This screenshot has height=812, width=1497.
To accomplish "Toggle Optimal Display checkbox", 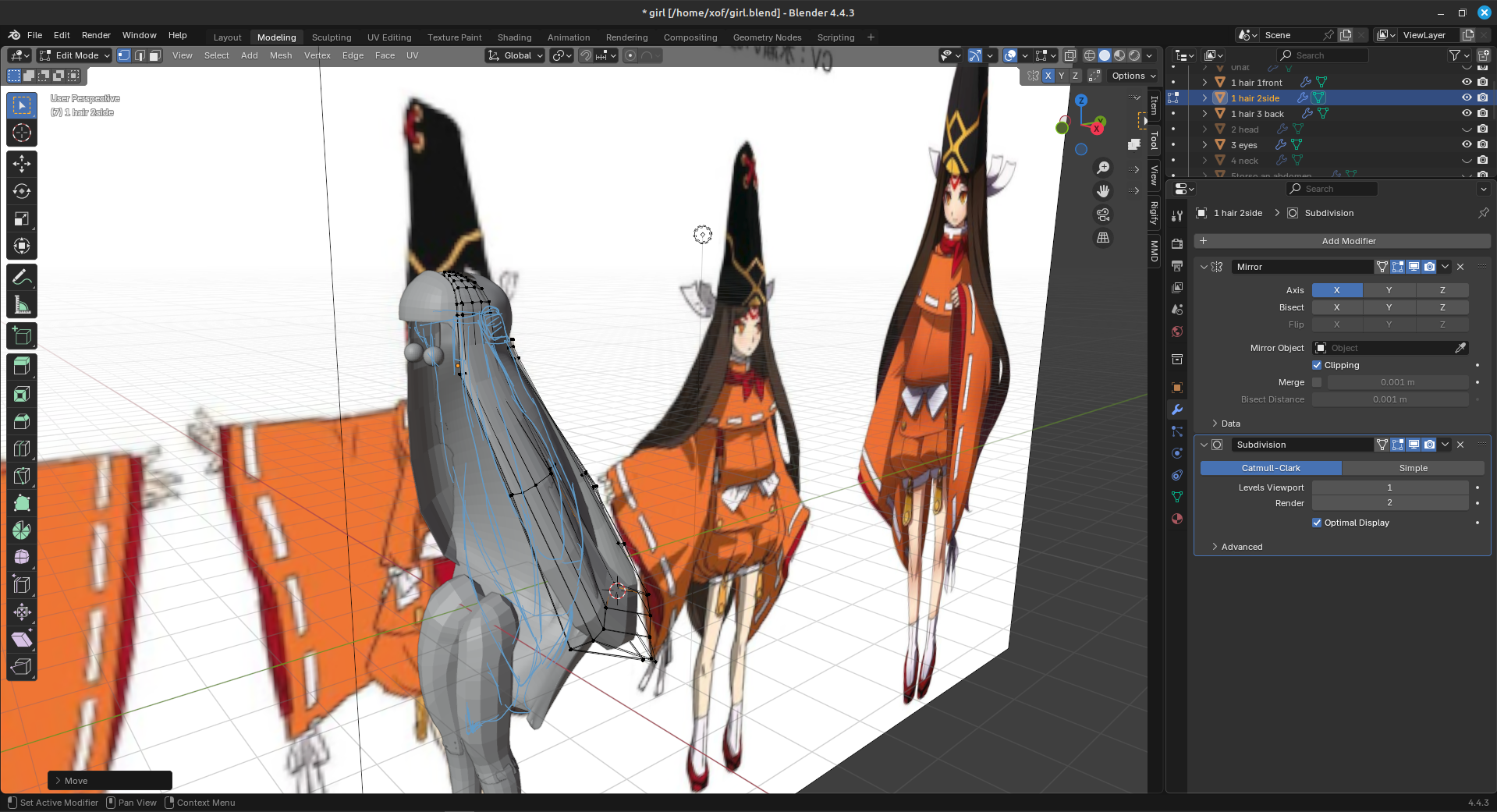I will click(x=1317, y=523).
